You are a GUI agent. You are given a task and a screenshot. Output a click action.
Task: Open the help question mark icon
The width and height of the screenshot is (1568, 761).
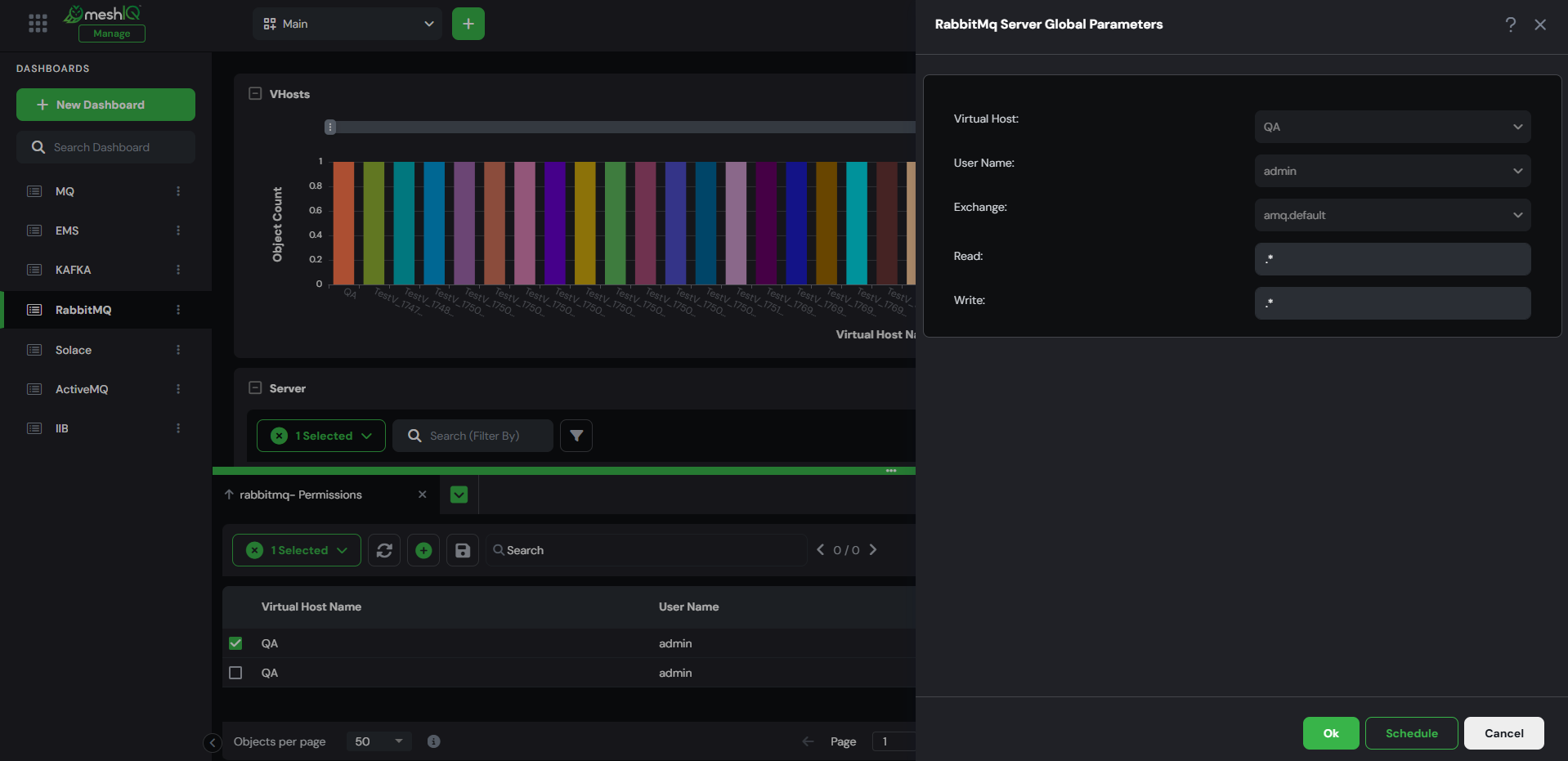click(1511, 25)
